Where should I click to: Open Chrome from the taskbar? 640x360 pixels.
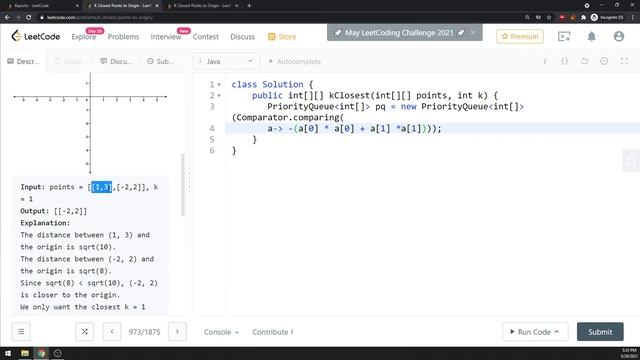click(41, 353)
